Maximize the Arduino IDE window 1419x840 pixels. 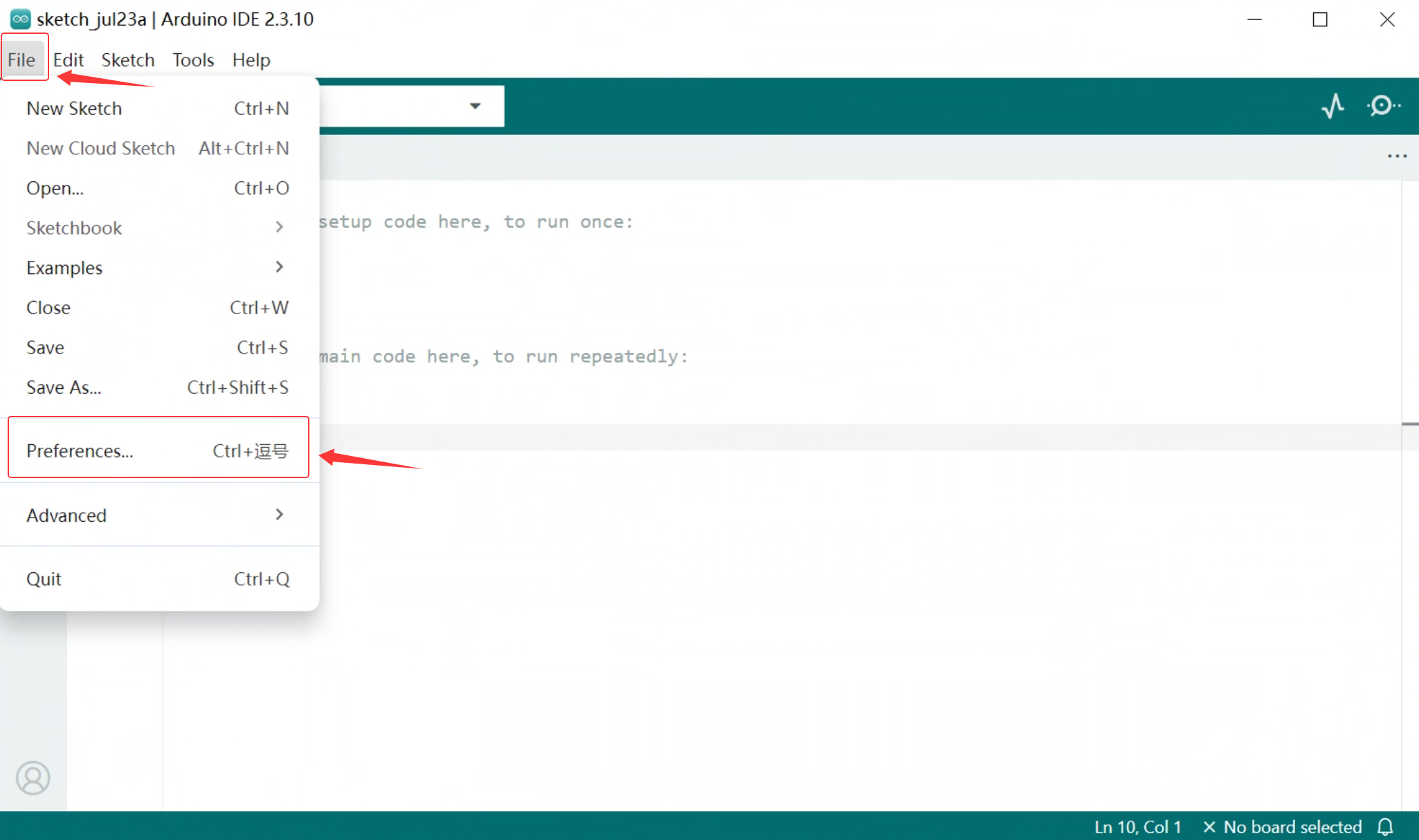[1320, 19]
